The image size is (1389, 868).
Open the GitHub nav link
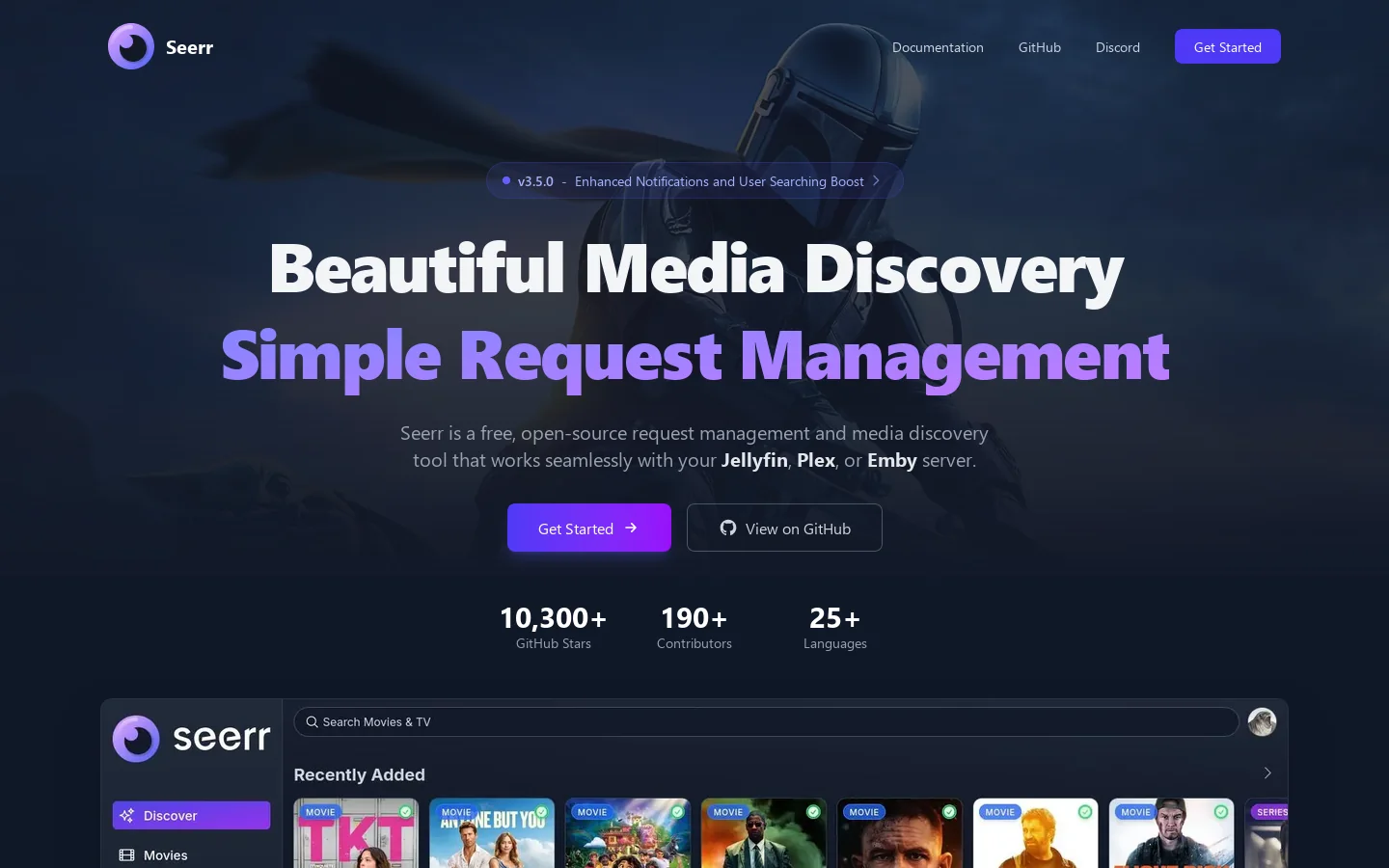point(1040,47)
